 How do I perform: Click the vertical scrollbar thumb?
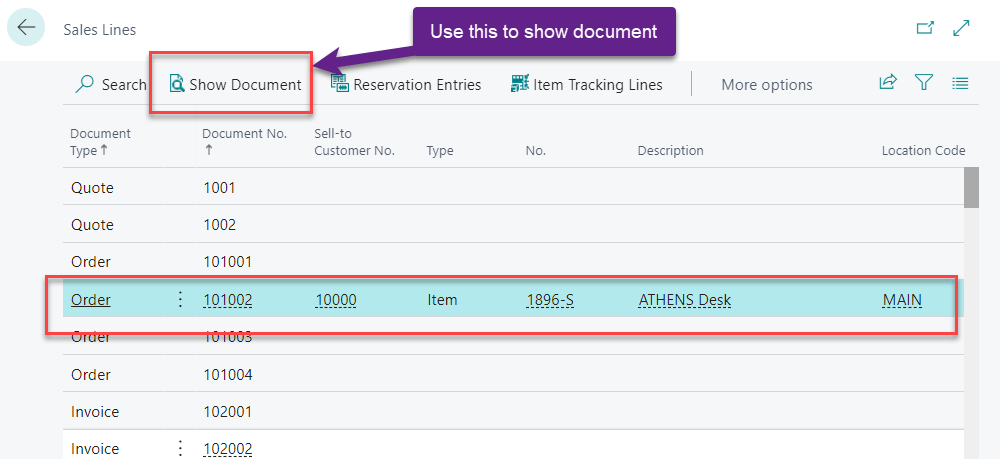(x=971, y=188)
